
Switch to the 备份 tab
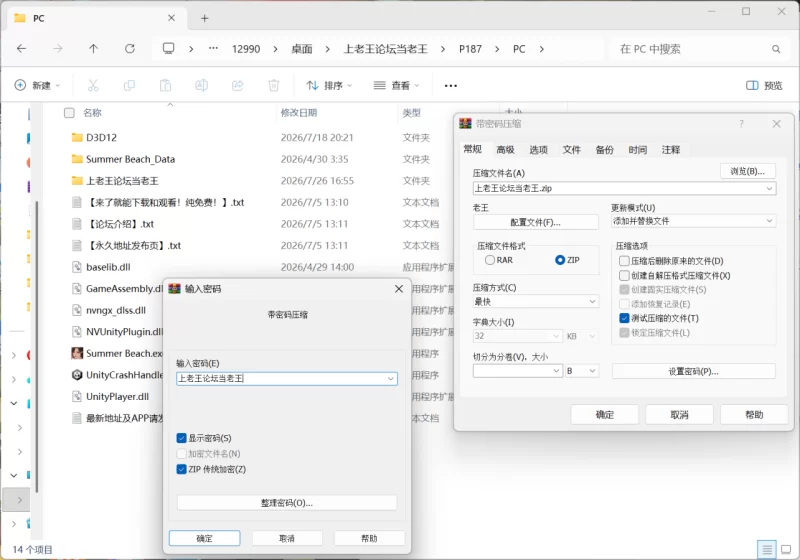(605, 149)
